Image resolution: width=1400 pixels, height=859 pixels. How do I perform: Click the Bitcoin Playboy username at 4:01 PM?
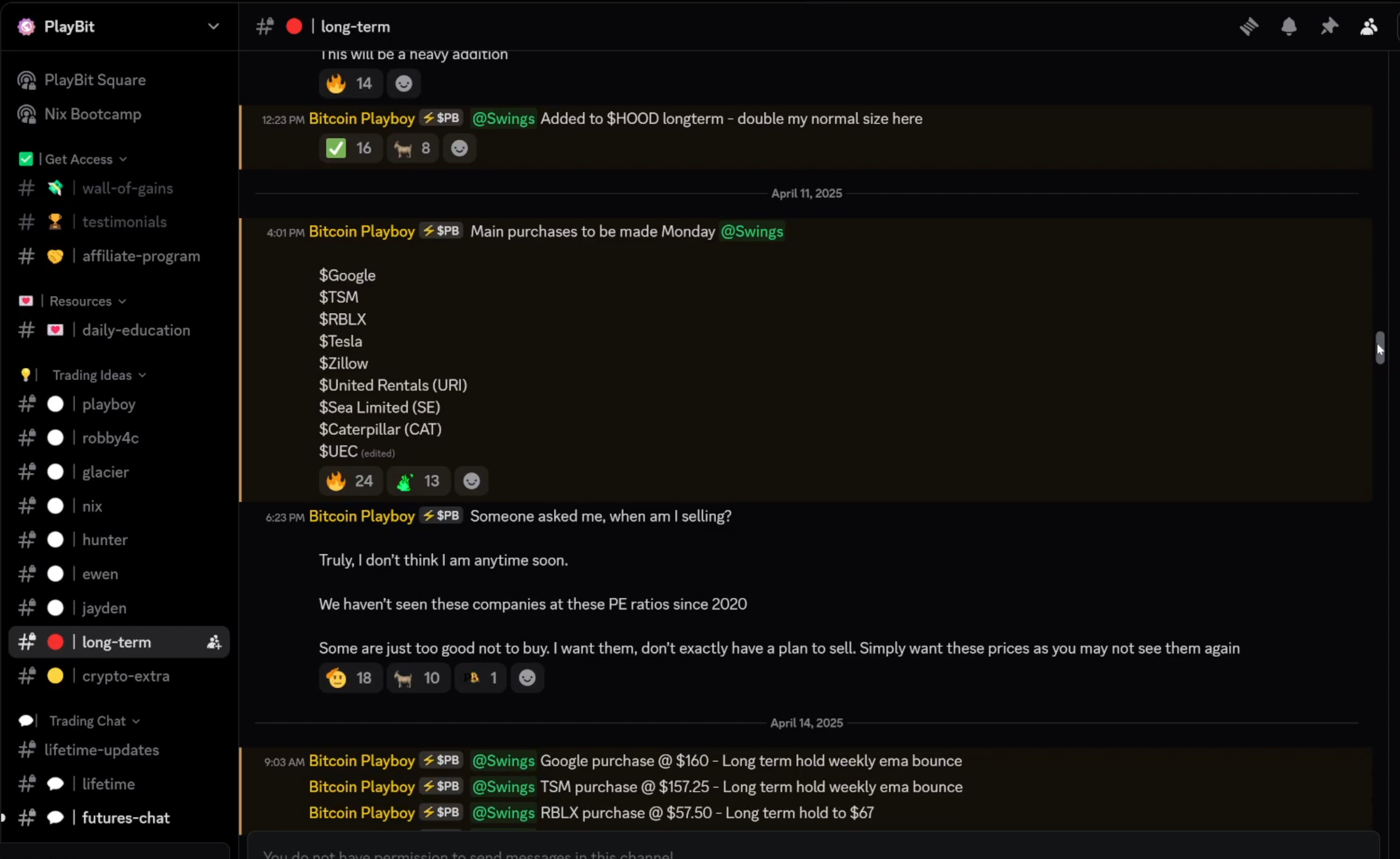[x=361, y=231]
